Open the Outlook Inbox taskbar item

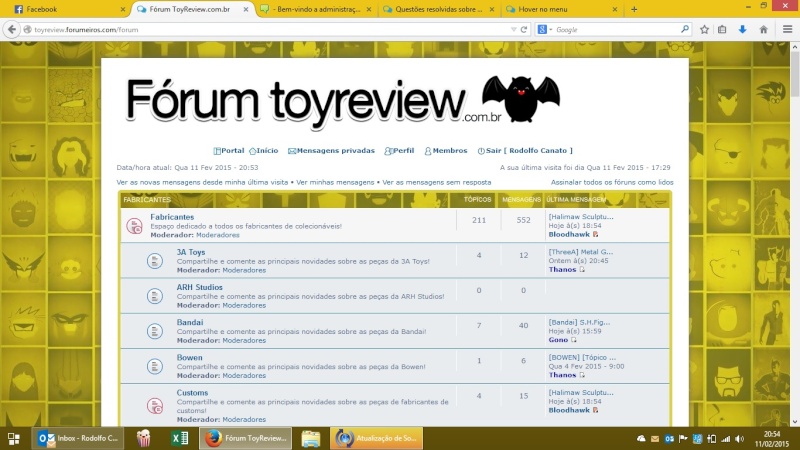point(78,438)
